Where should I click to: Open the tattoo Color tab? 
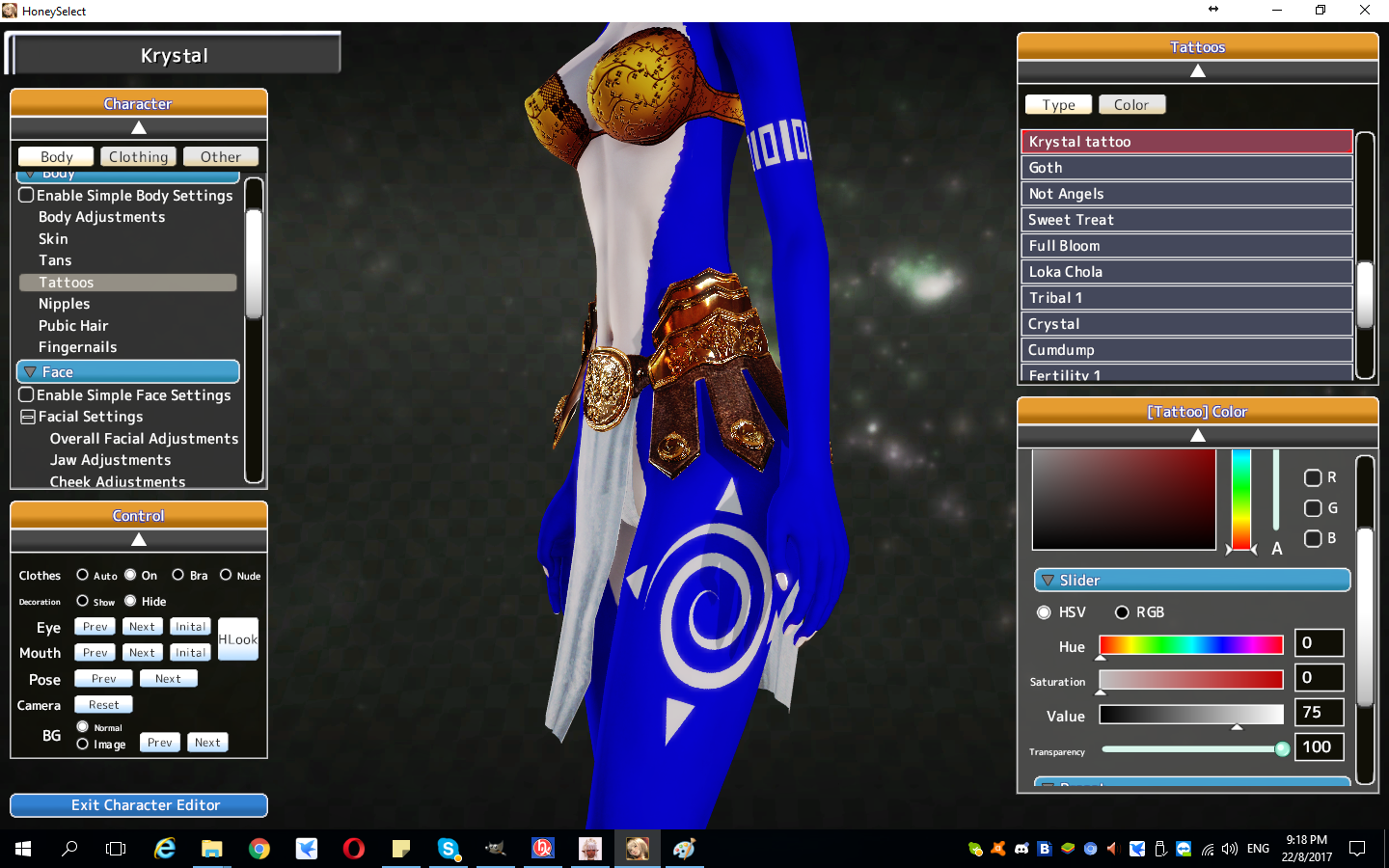click(x=1131, y=104)
